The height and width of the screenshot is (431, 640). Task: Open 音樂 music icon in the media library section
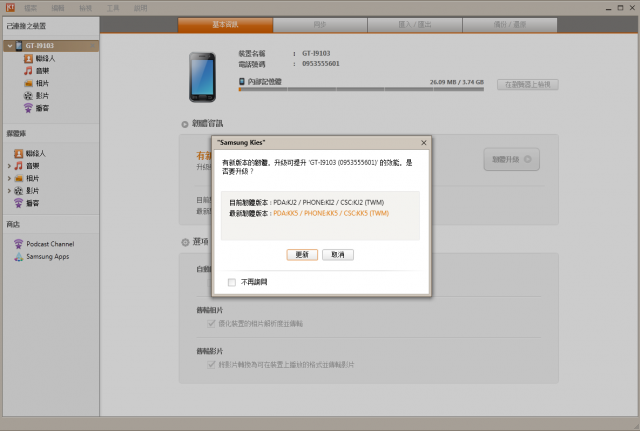coord(18,166)
